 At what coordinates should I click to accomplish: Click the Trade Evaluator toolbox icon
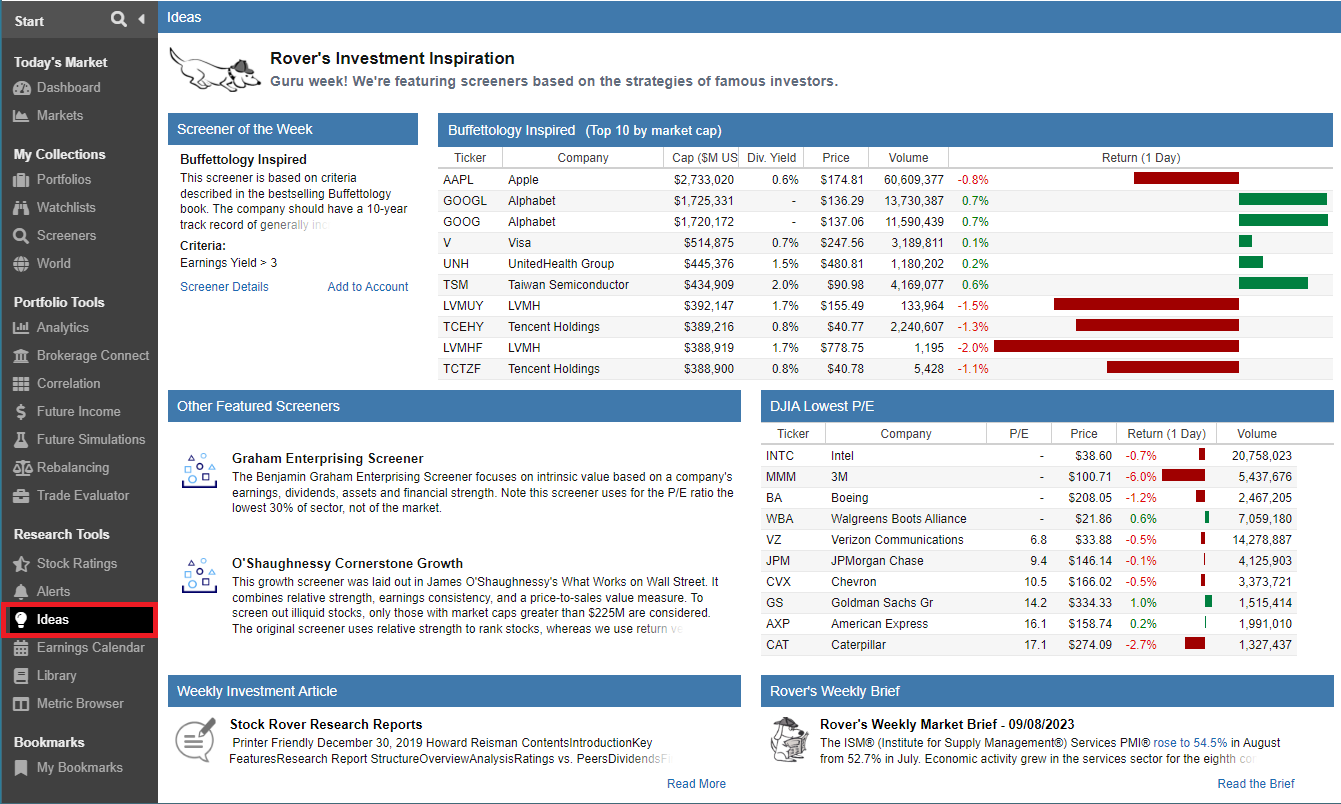pos(21,496)
